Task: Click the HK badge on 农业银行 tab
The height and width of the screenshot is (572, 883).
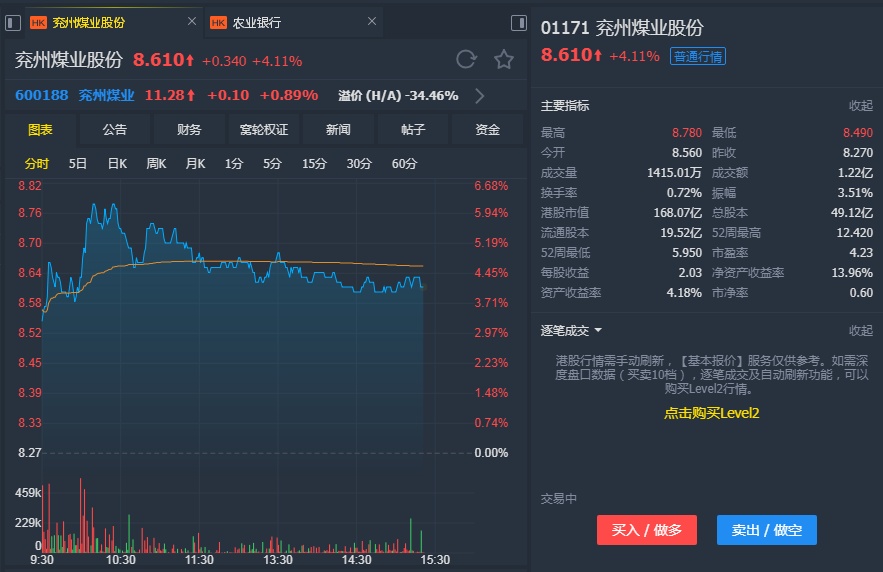Action: pyautogui.click(x=218, y=22)
